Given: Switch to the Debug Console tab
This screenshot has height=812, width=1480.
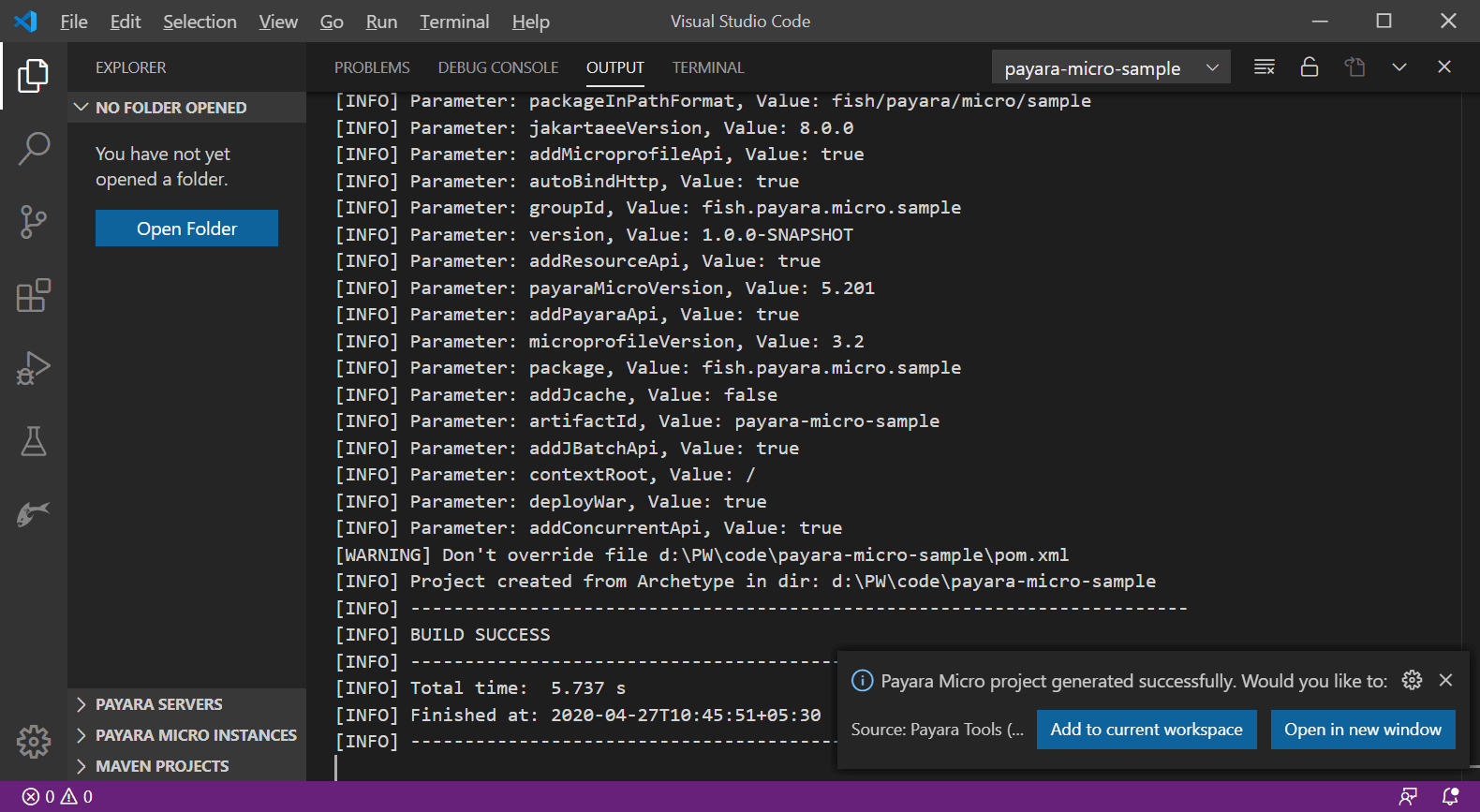Looking at the screenshot, I should tap(498, 67).
